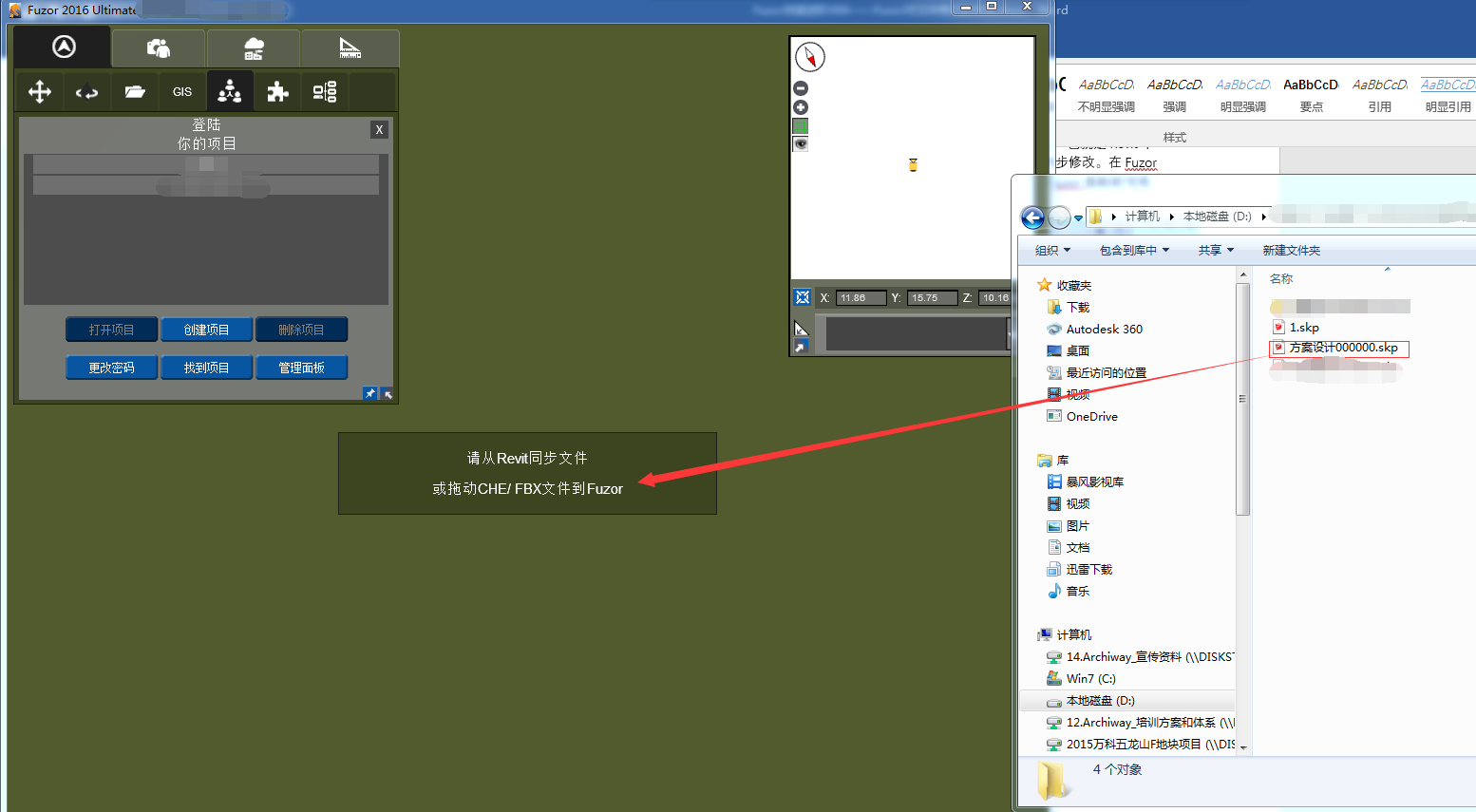Click the panel pop-out arrow icon

[388, 393]
